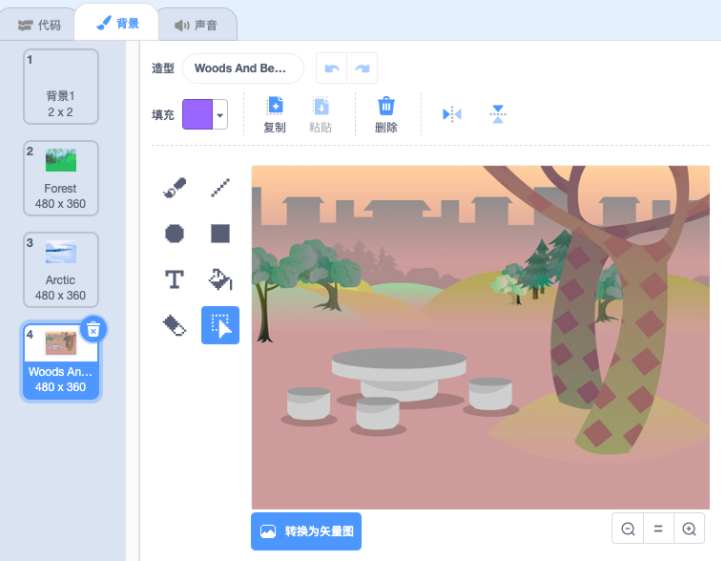Edit the costume name field
Viewport: 721px width, 561px height.
(243, 68)
